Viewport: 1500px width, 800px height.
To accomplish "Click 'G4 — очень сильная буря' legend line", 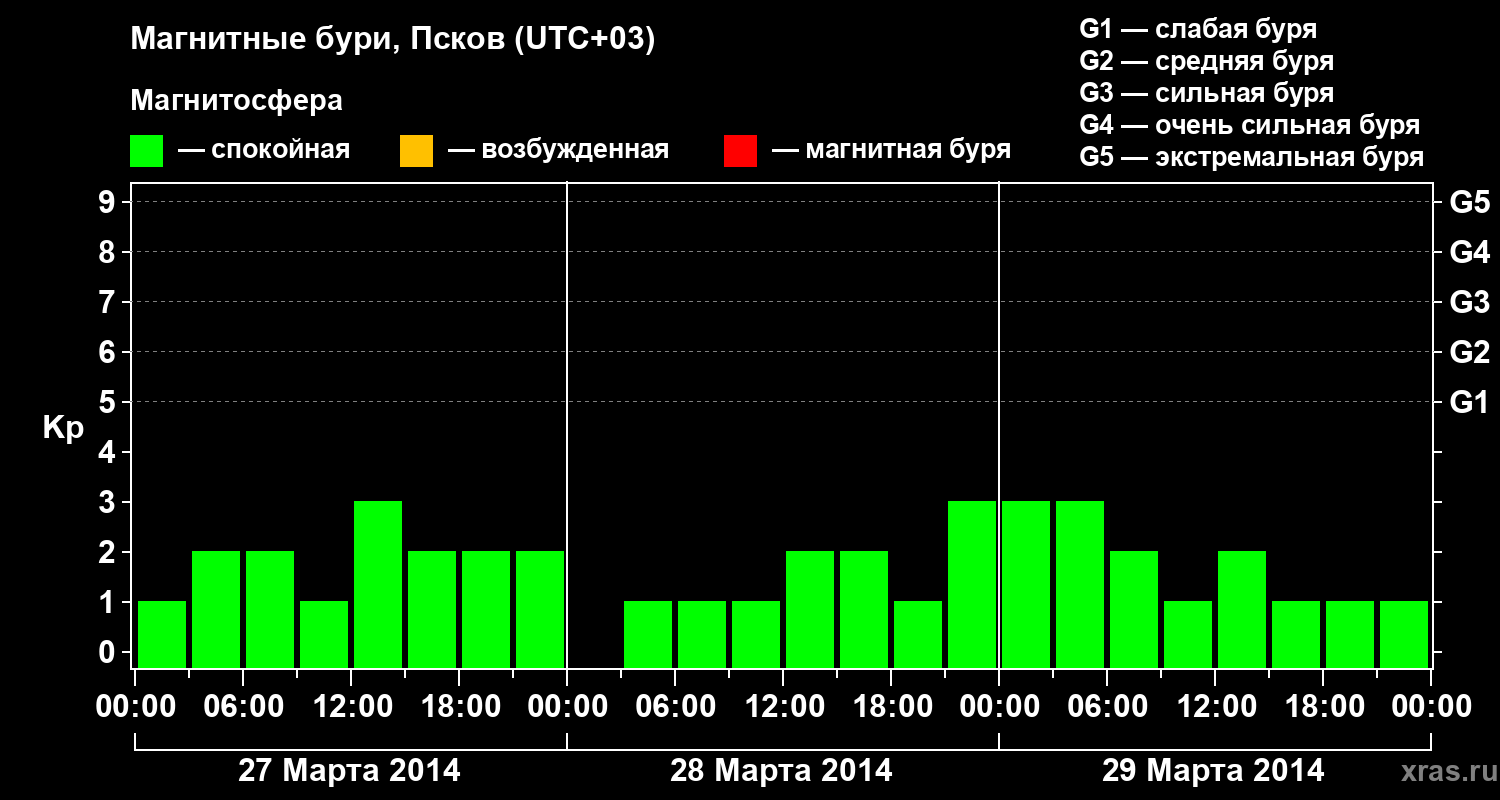I will (1250, 125).
